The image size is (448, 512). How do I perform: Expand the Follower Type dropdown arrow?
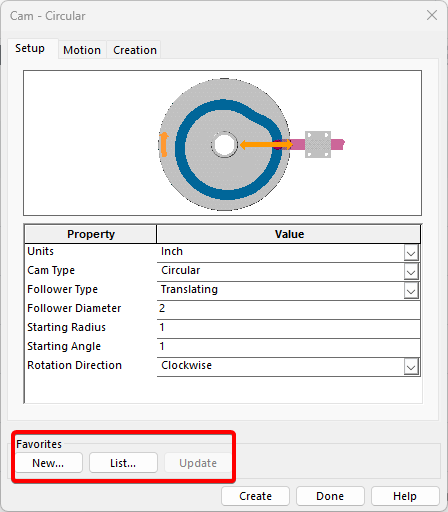click(x=411, y=291)
